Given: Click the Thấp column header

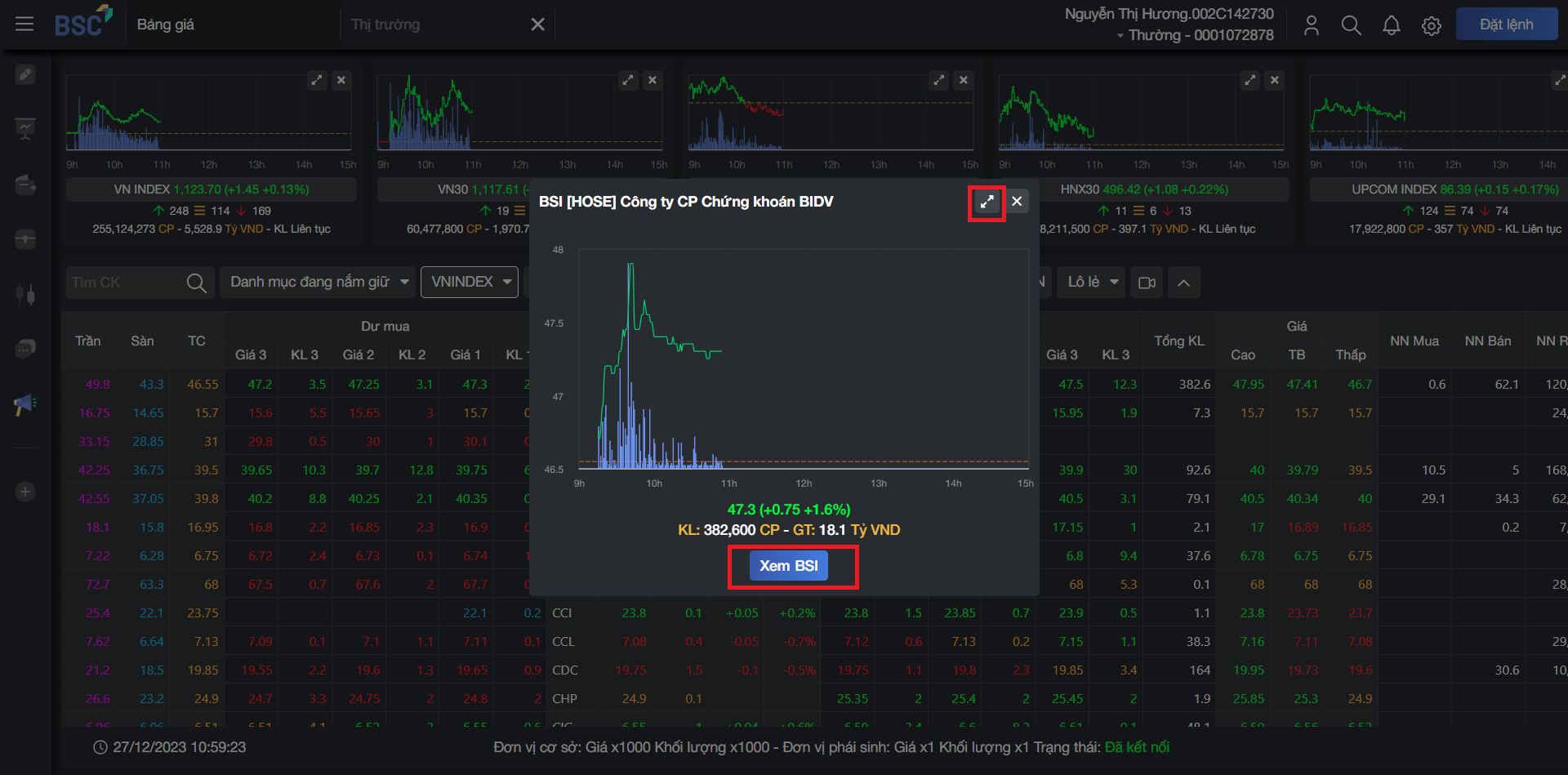Looking at the screenshot, I should (x=1351, y=354).
